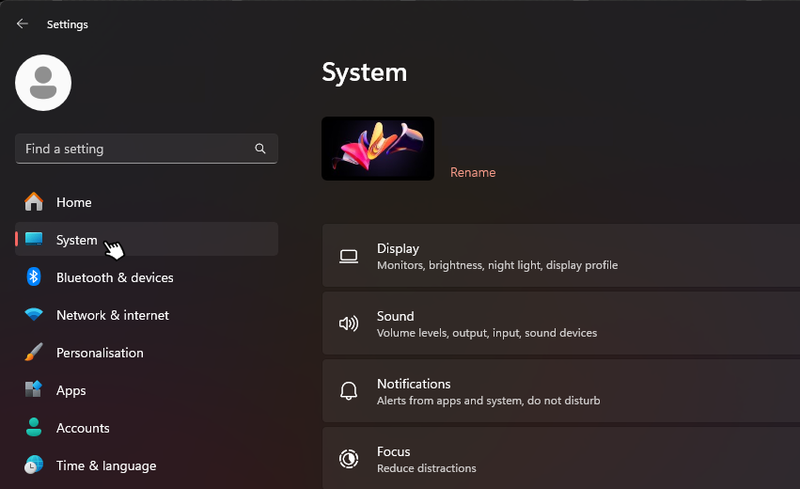This screenshot has width=800, height=489.
Task: Focus the Find a setting search box
Action: pos(135,149)
